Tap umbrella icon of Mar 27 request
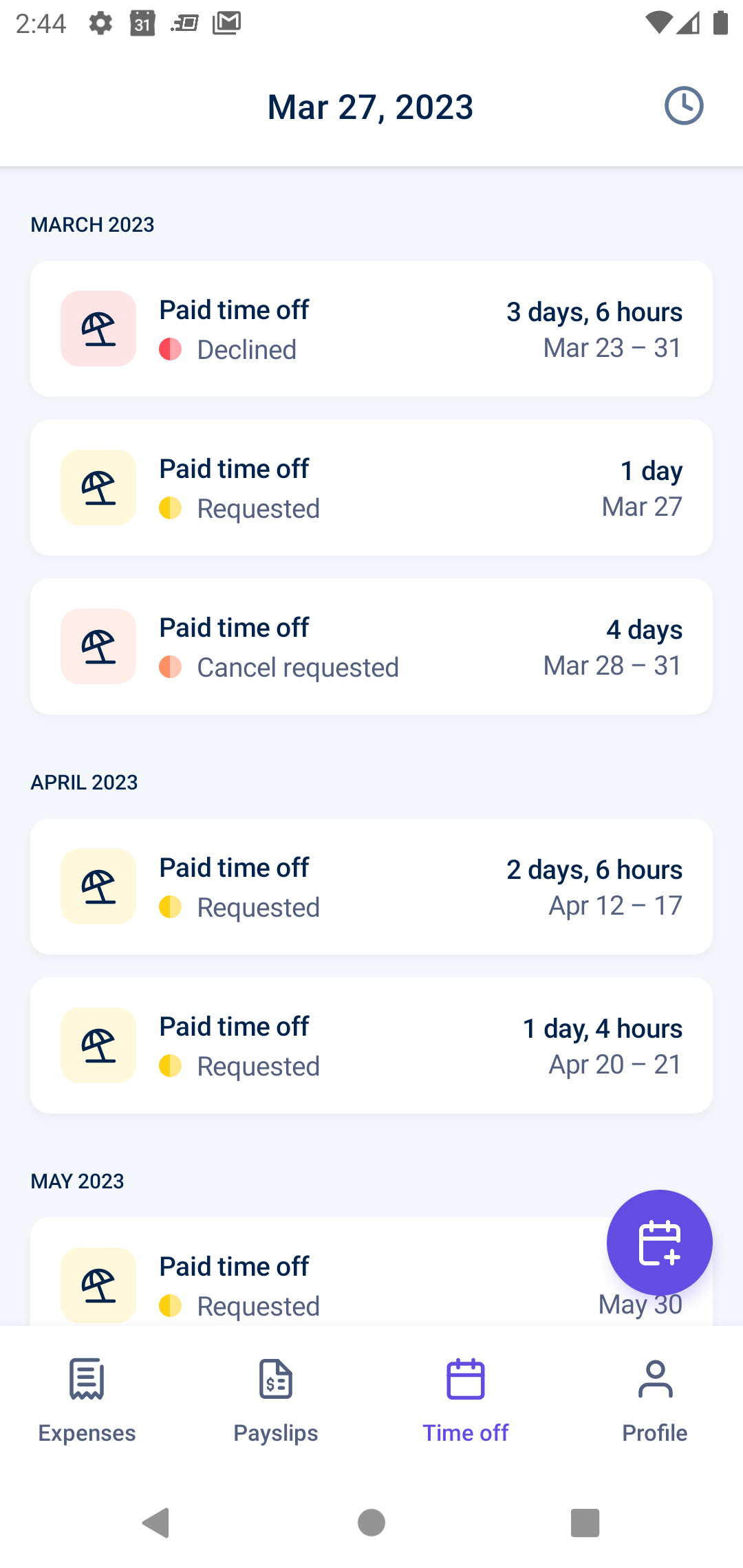Screen dimensions: 743x1568 [x=98, y=488]
